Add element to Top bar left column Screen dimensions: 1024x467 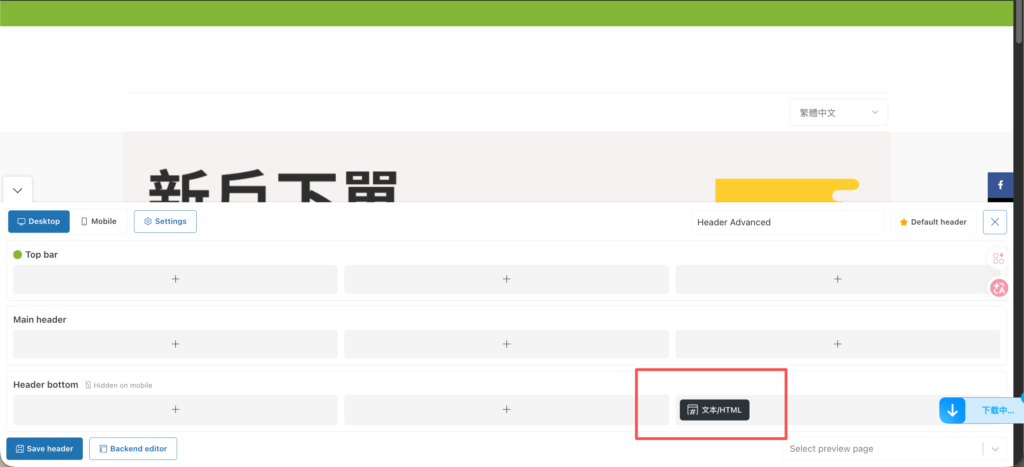[x=175, y=279]
